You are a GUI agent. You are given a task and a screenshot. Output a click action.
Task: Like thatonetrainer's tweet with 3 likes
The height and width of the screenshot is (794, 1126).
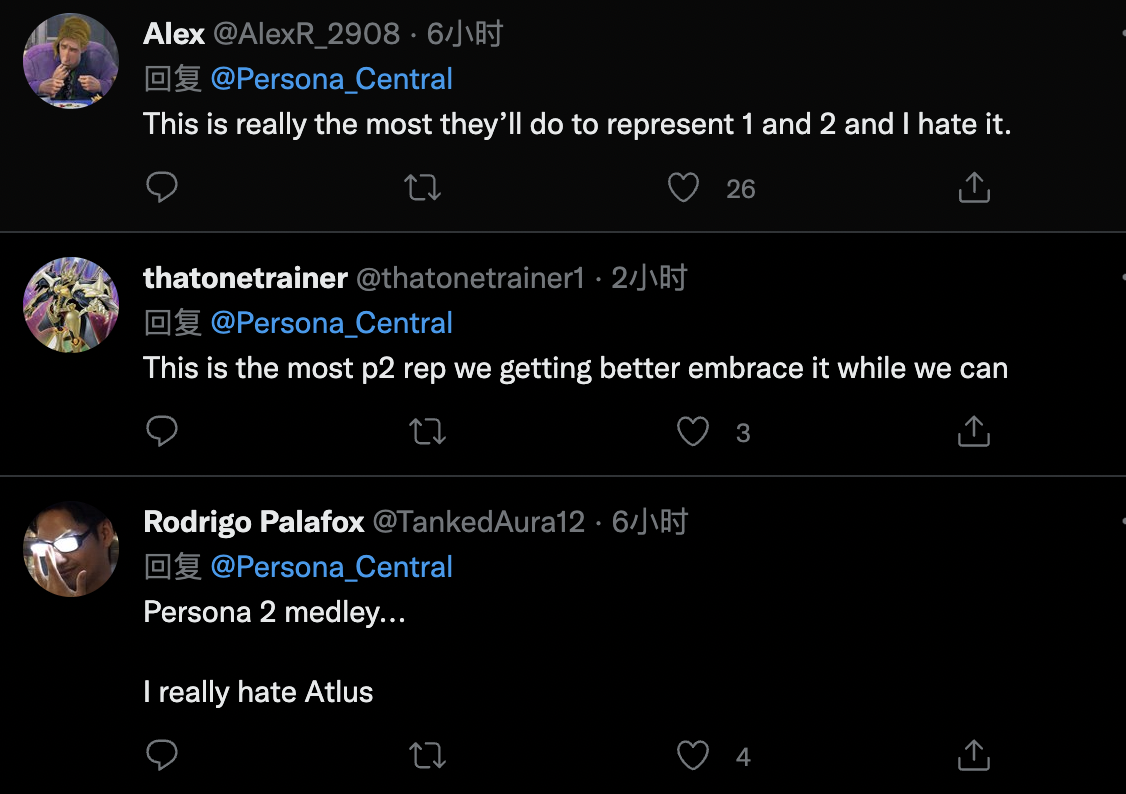[x=693, y=431]
